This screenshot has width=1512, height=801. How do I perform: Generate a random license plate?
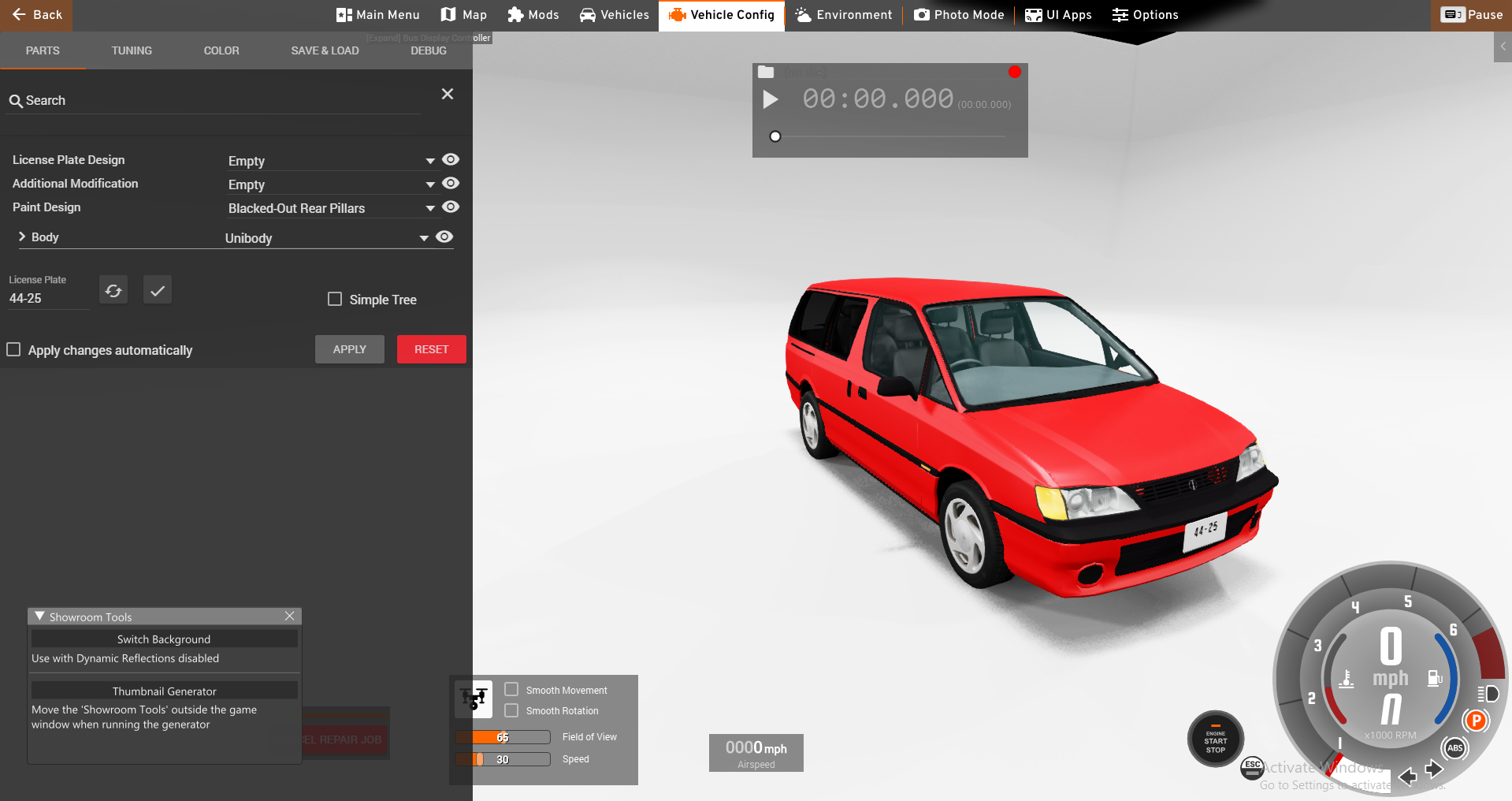[x=113, y=290]
